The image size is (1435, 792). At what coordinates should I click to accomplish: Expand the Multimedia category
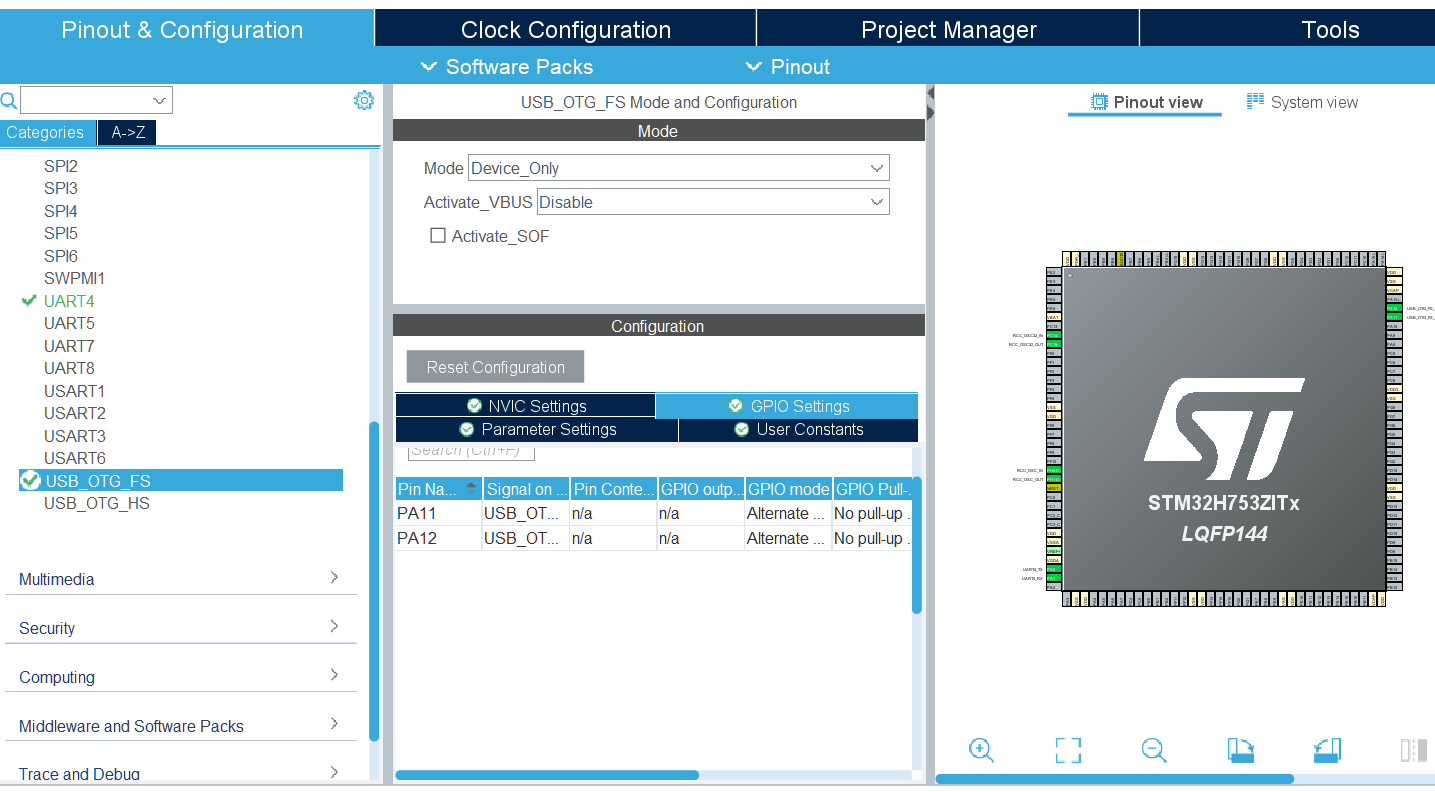pos(180,579)
